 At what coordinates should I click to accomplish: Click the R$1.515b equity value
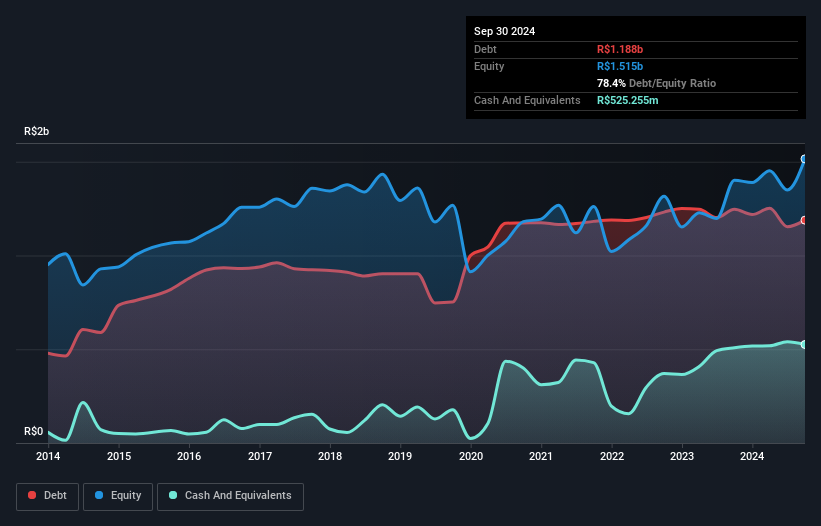pyautogui.click(x=620, y=66)
